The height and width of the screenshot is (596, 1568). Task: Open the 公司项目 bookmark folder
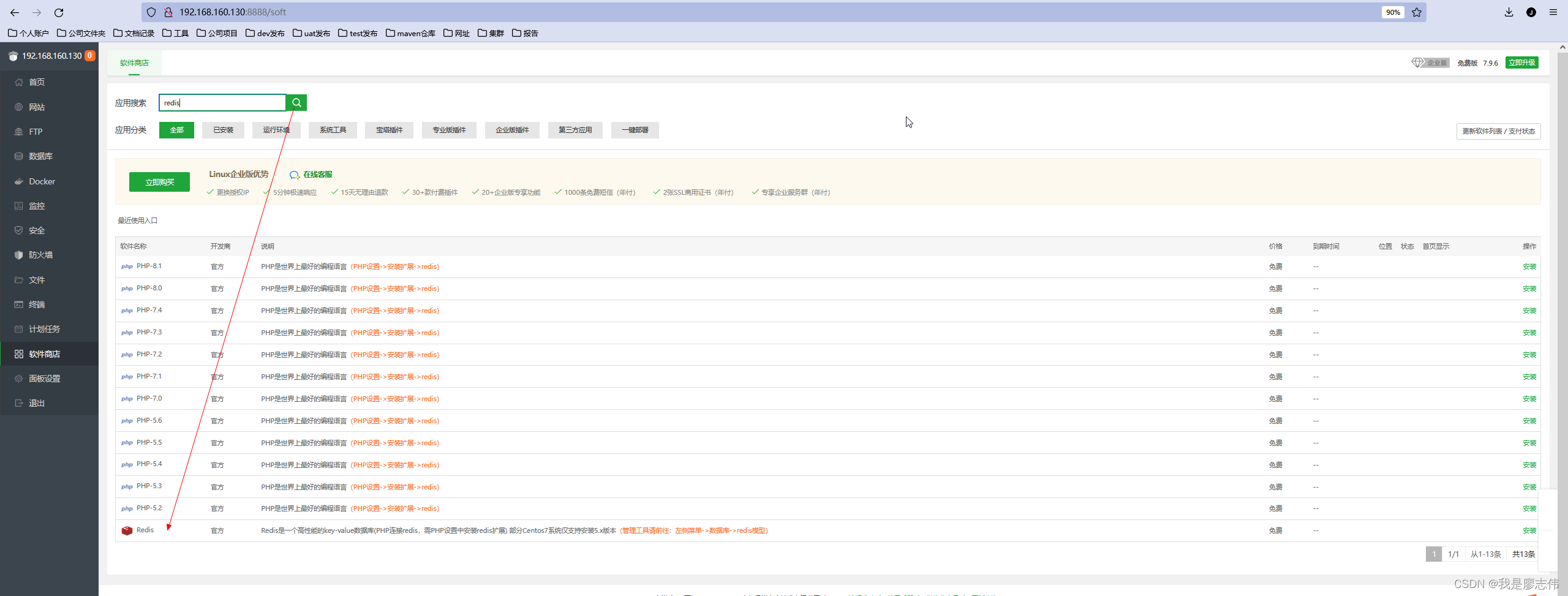pyautogui.click(x=217, y=33)
